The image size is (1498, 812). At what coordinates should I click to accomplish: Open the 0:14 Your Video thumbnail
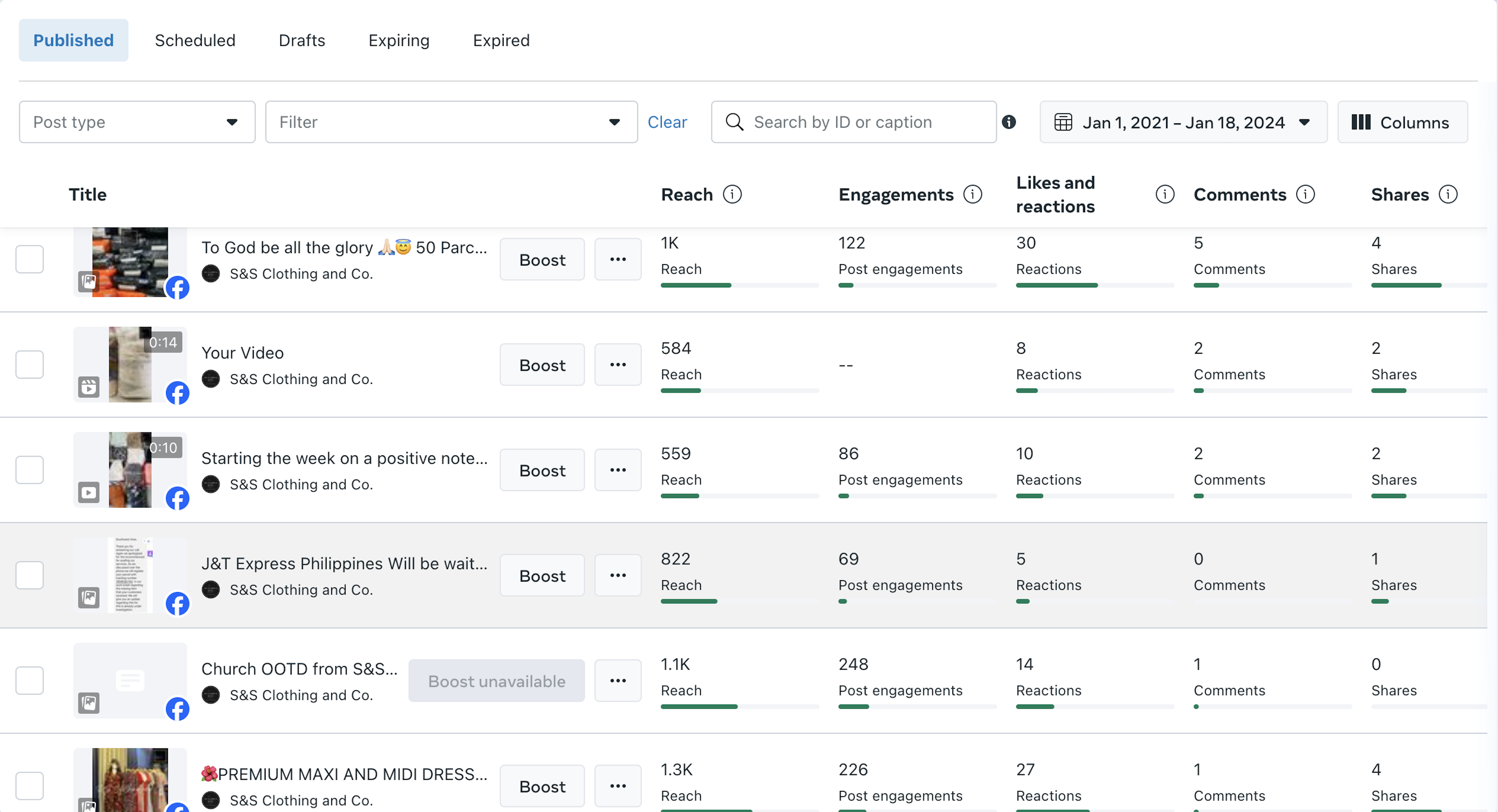130,365
